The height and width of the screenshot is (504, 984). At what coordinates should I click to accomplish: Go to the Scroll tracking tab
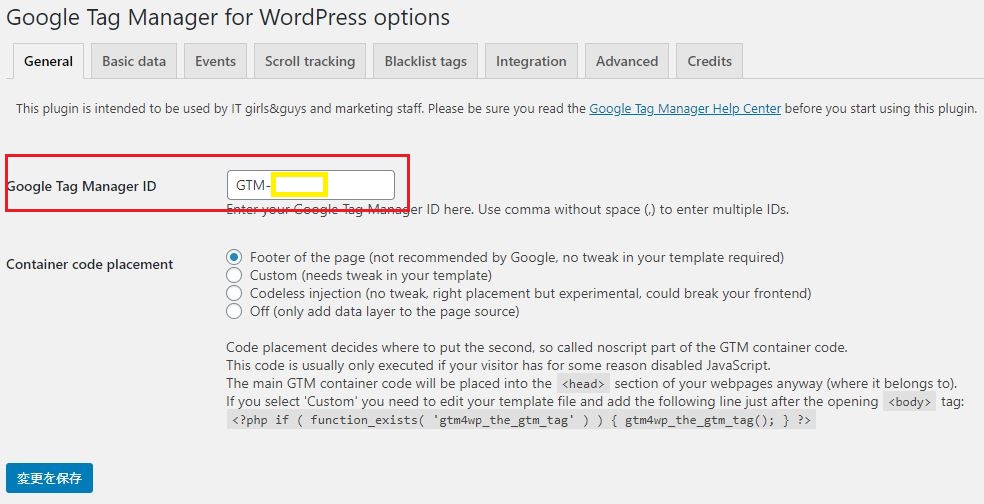(x=310, y=61)
